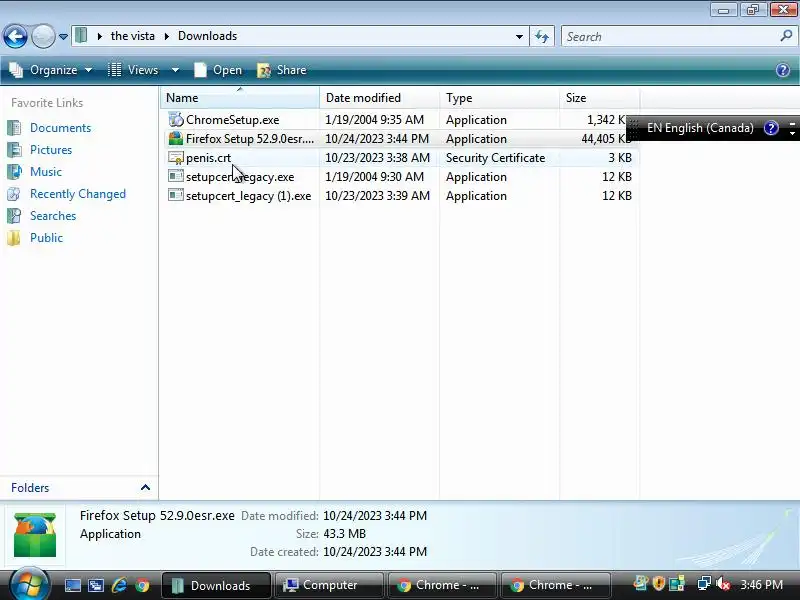Image resolution: width=800 pixels, height=600 pixels.
Task: Refresh the folder with the refresh button
Action: point(542,37)
